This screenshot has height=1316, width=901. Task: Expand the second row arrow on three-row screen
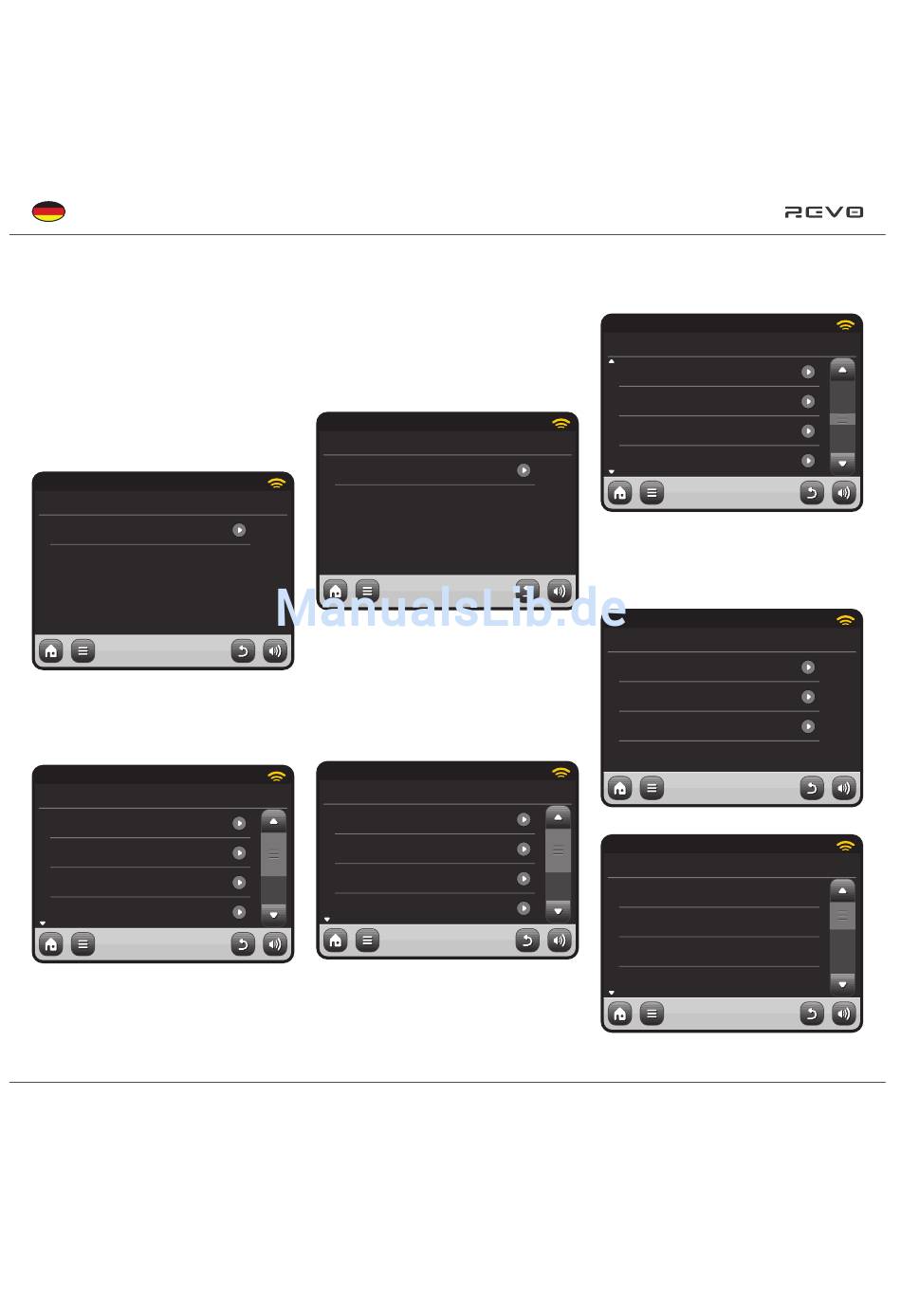pyautogui.click(x=808, y=697)
